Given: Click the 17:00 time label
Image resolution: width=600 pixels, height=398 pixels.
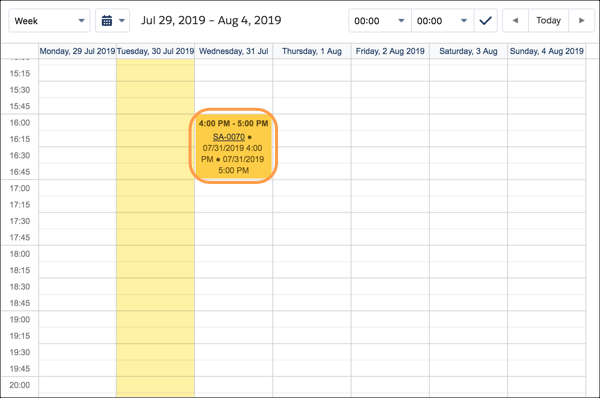Looking at the screenshot, I should pyautogui.click(x=20, y=188).
